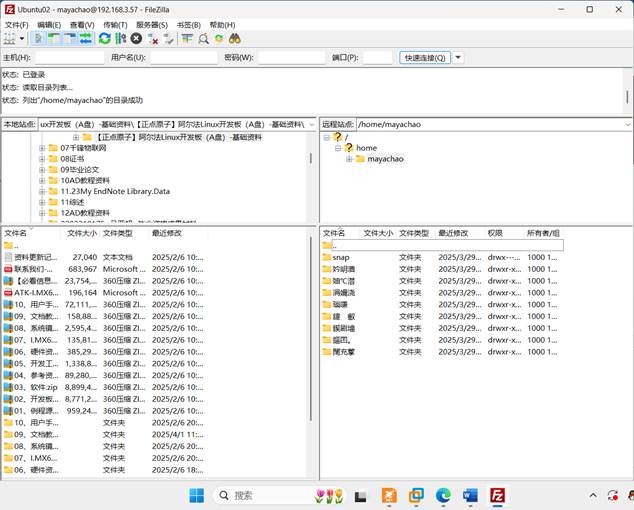Sort remote list by 文件类型 column

pyautogui.click(x=414, y=233)
